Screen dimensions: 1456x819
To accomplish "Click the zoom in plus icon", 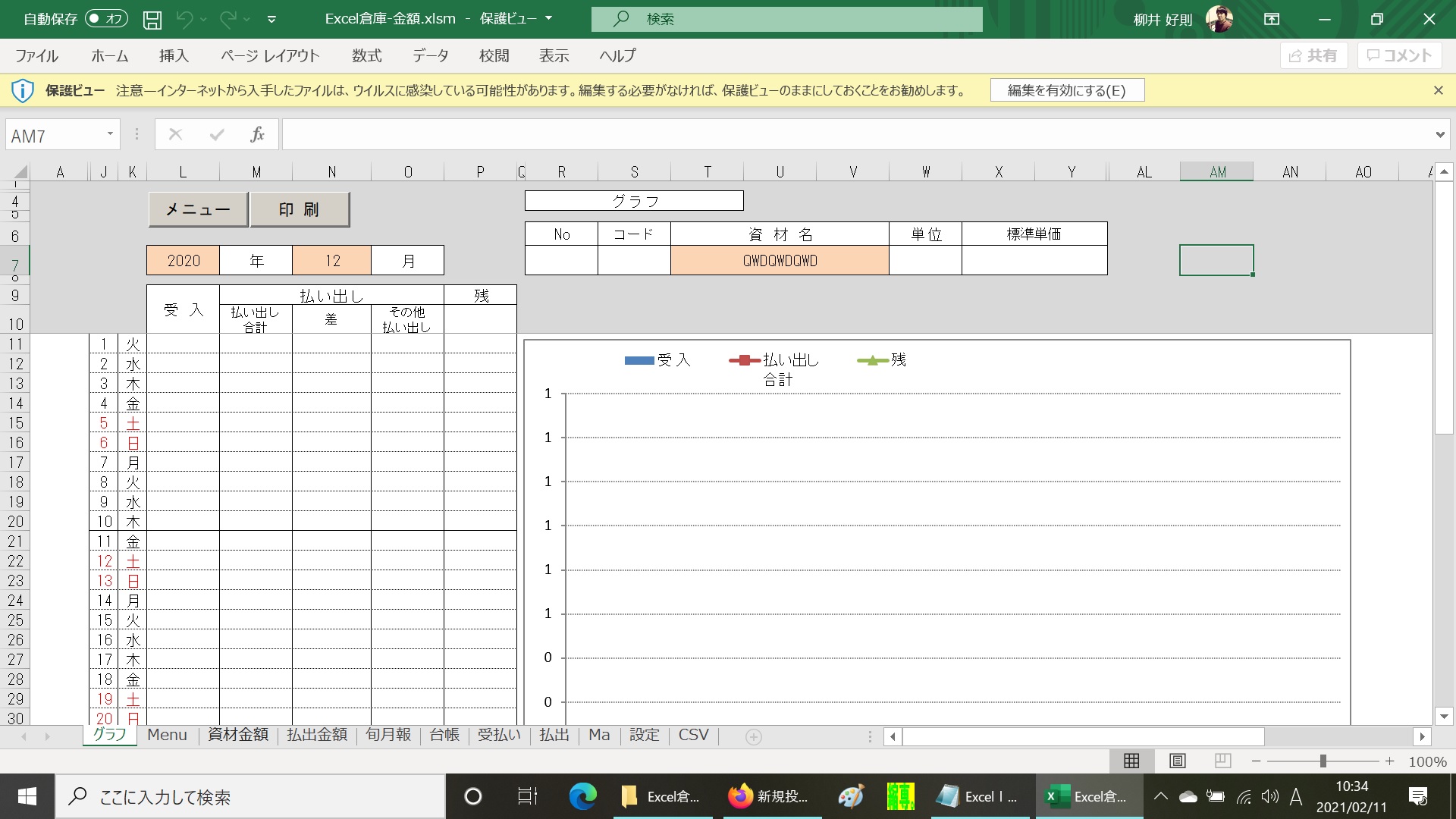I will (1389, 761).
